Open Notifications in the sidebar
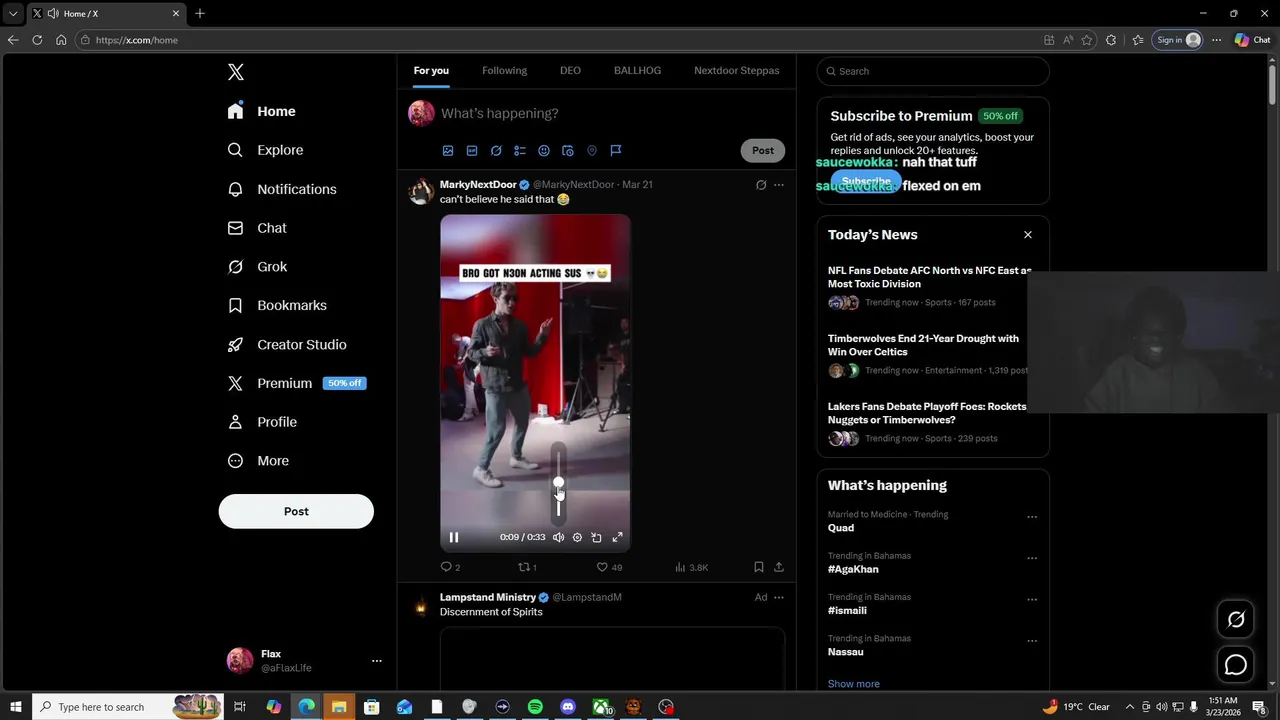 tap(283, 189)
